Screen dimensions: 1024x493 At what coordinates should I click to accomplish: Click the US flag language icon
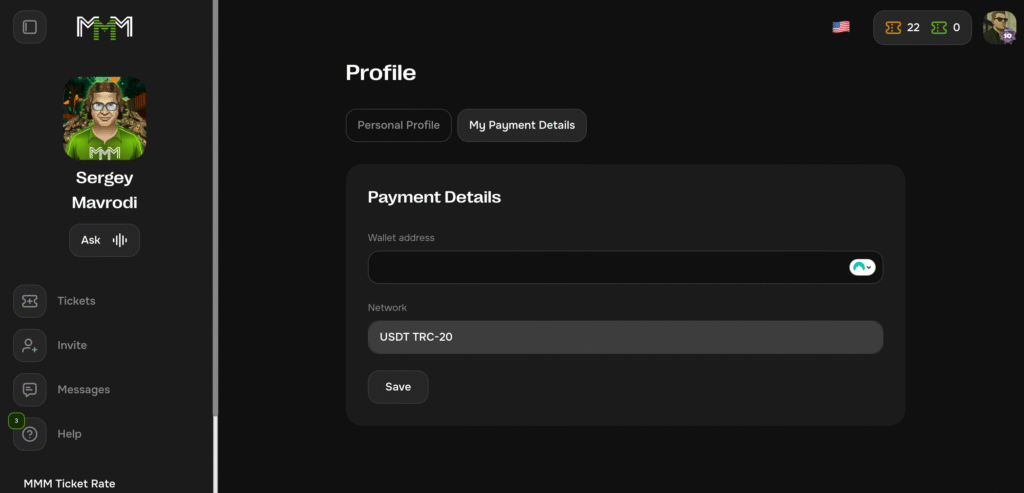(x=841, y=27)
